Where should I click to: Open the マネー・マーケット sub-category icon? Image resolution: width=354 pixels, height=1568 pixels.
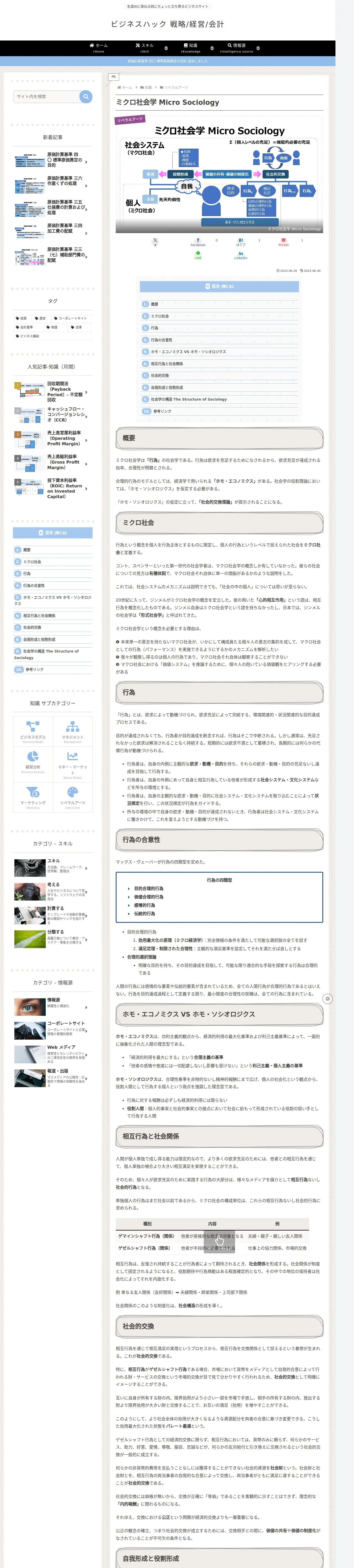72,756
